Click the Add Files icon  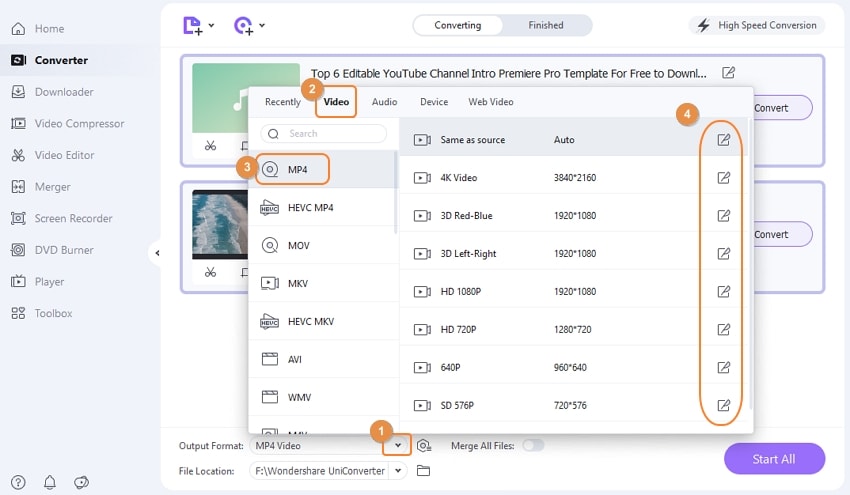[x=192, y=25]
